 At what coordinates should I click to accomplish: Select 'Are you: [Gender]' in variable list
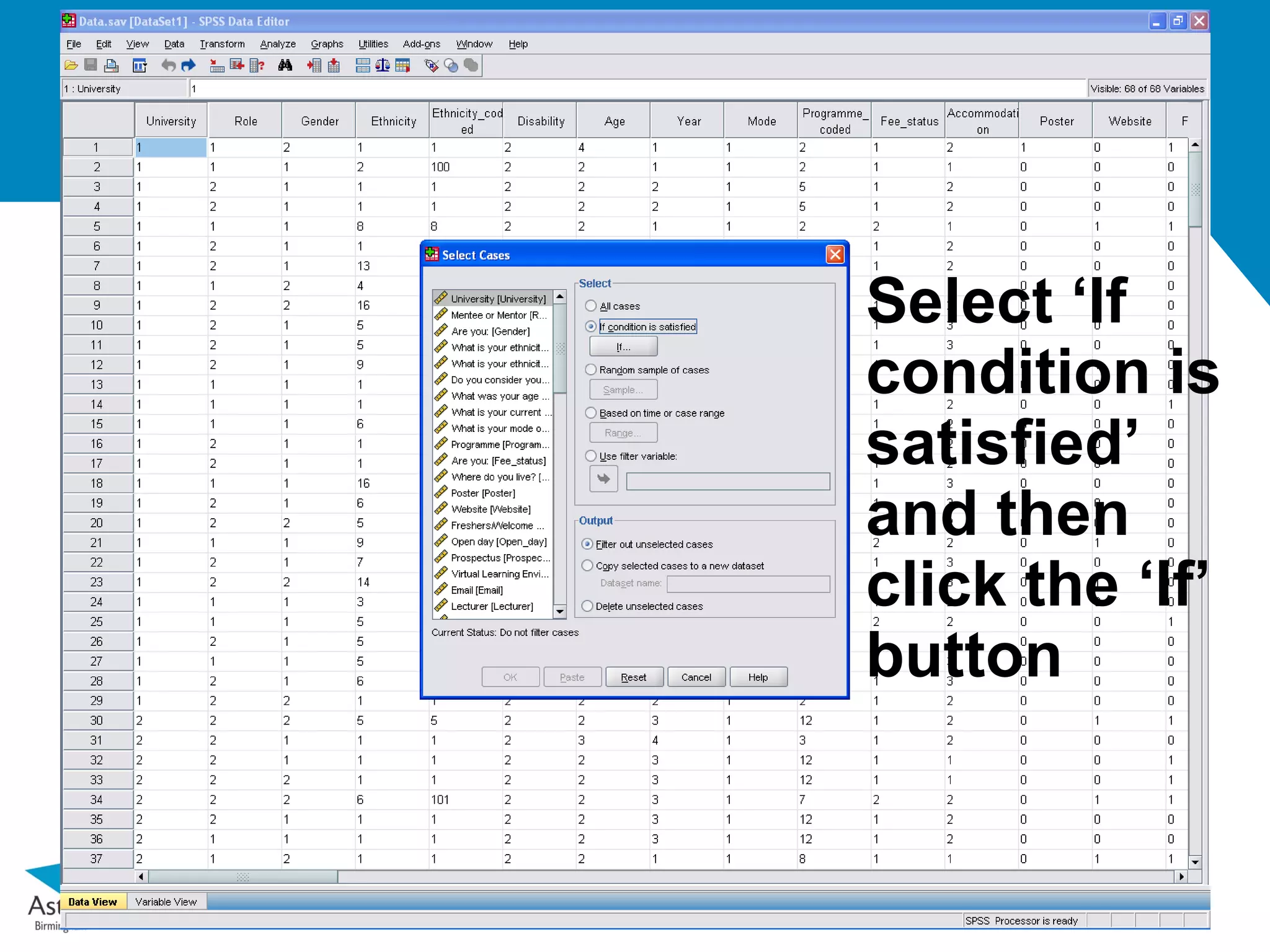coord(491,331)
